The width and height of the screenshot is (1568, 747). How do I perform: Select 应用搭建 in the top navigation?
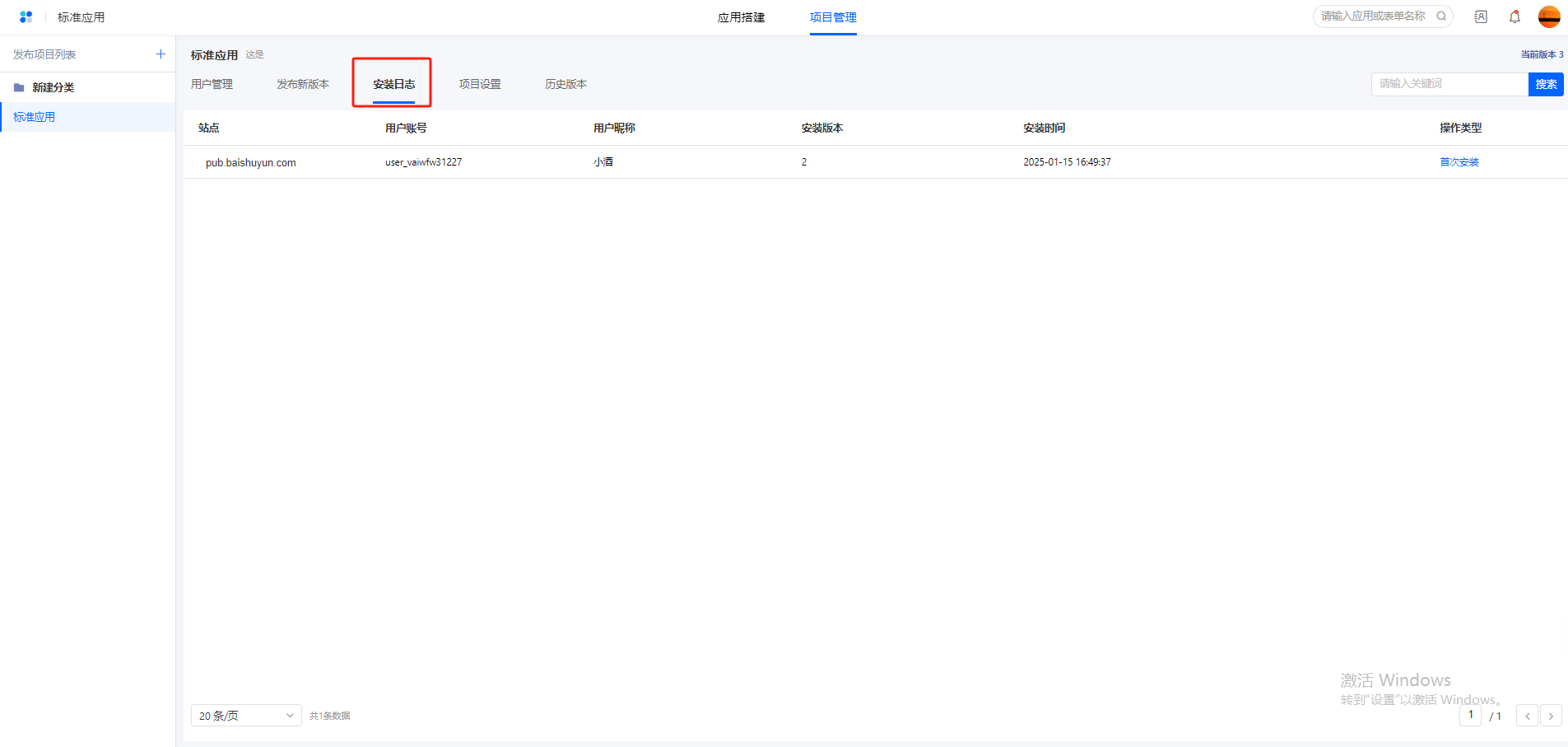741,17
